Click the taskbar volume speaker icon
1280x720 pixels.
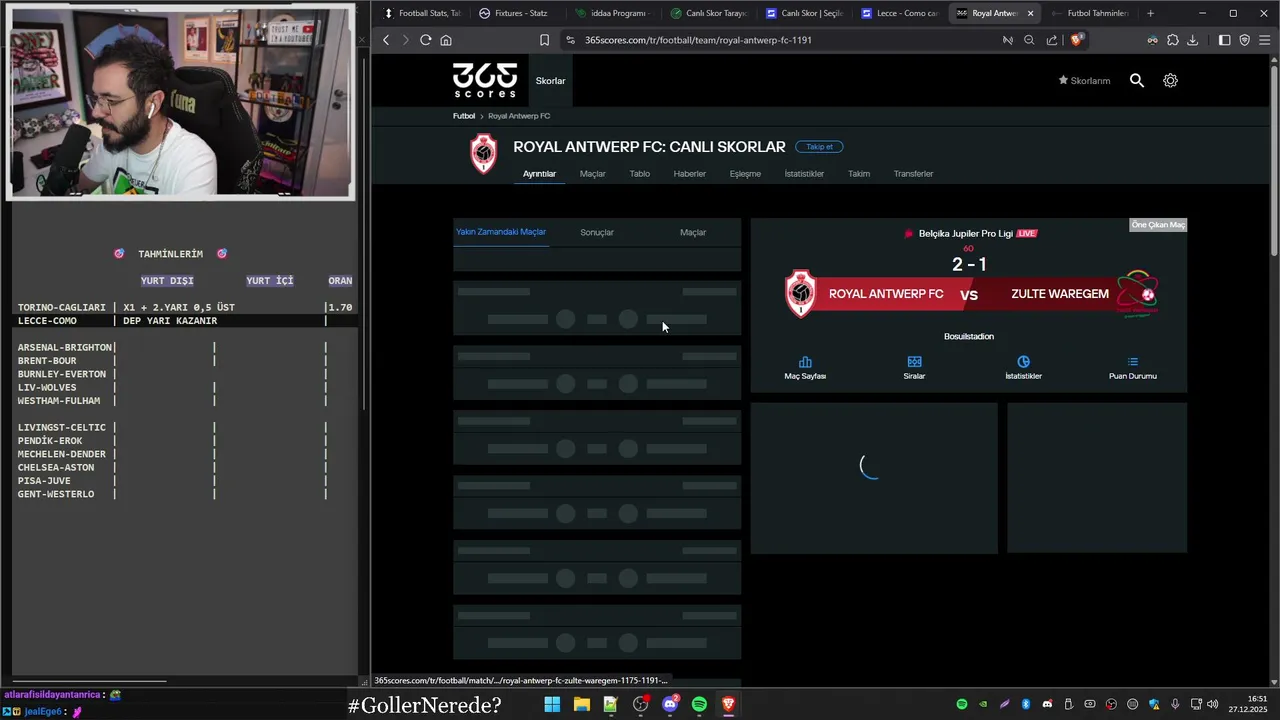pos(1212,704)
